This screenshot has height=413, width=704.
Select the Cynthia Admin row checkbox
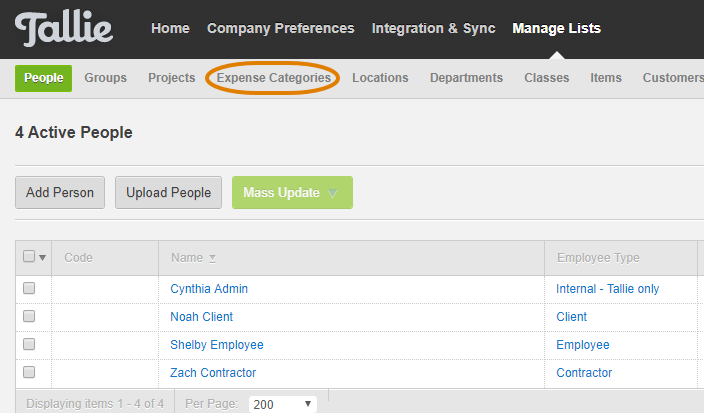(x=29, y=288)
